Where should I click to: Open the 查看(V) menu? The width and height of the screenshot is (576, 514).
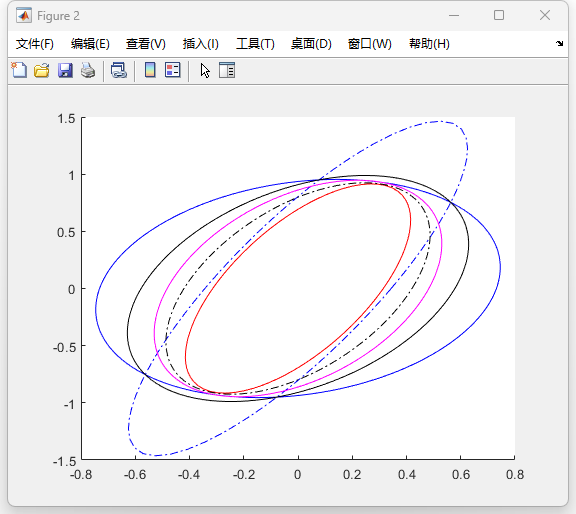pos(146,44)
